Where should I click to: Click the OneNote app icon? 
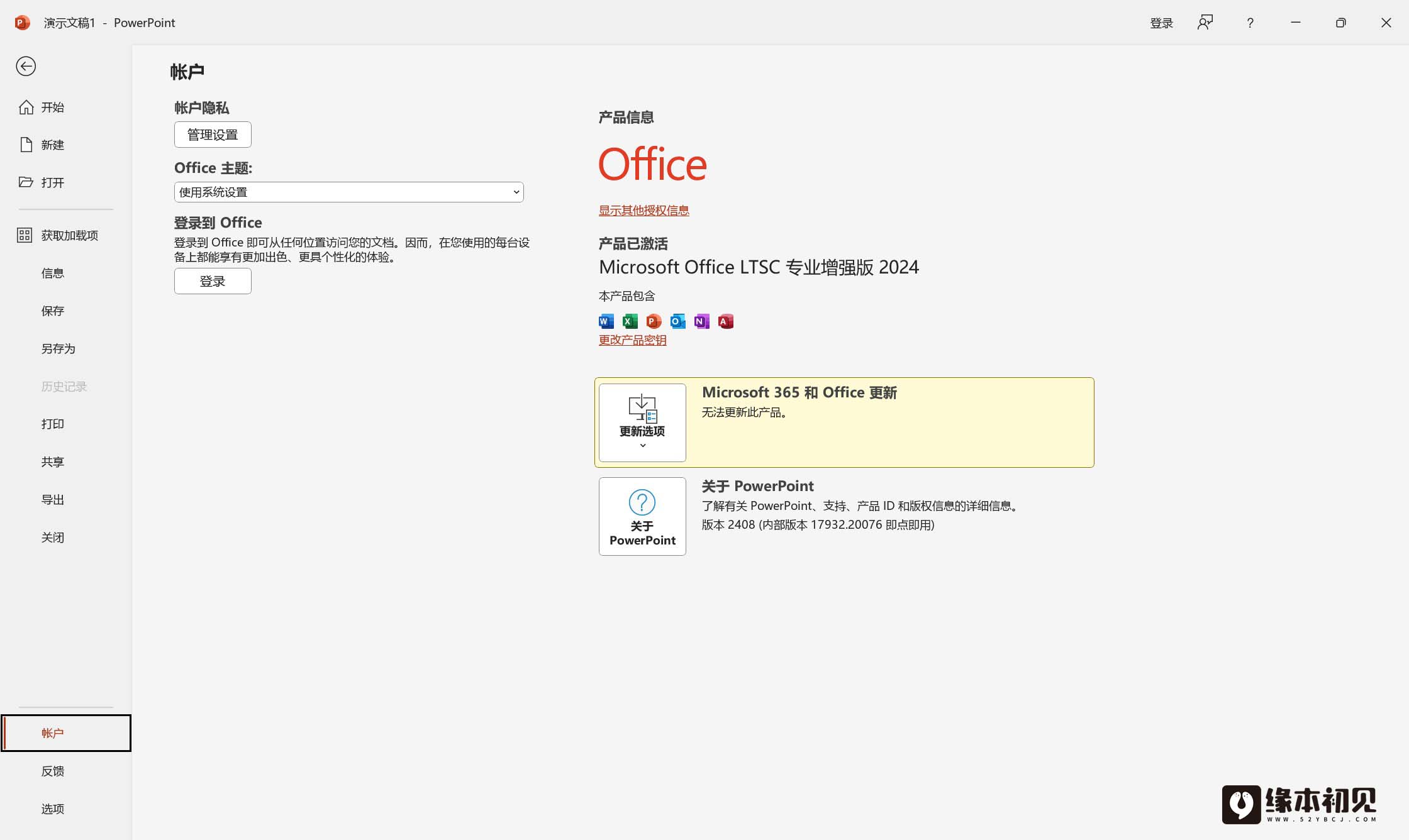click(x=701, y=321)
